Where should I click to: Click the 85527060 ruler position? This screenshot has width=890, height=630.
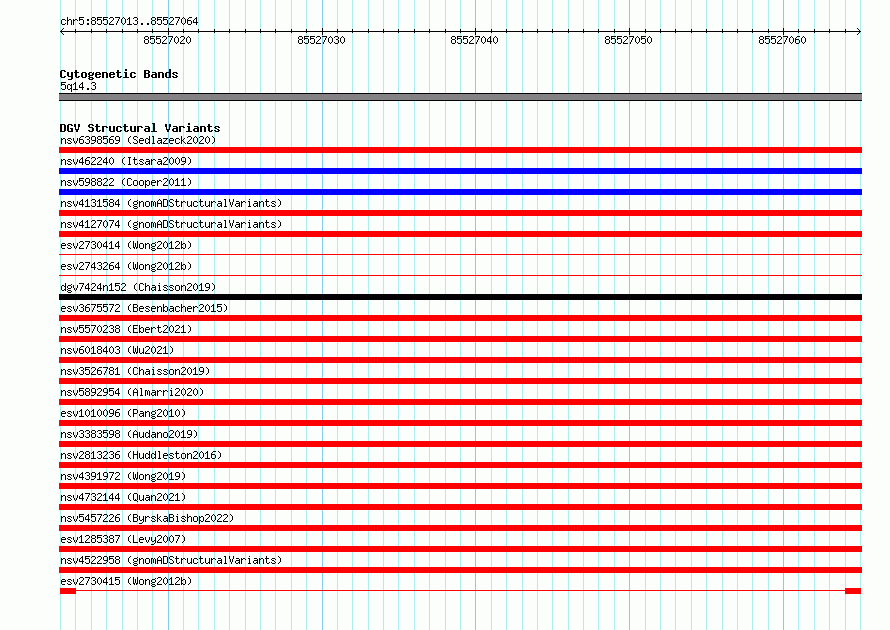click(782, 40)
